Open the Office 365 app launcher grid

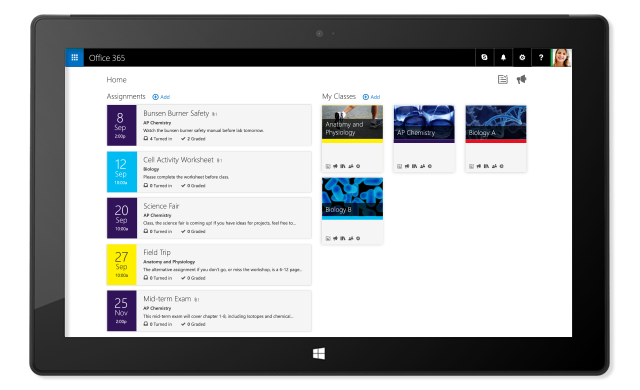pyautogui.click(x=75, y=58)
